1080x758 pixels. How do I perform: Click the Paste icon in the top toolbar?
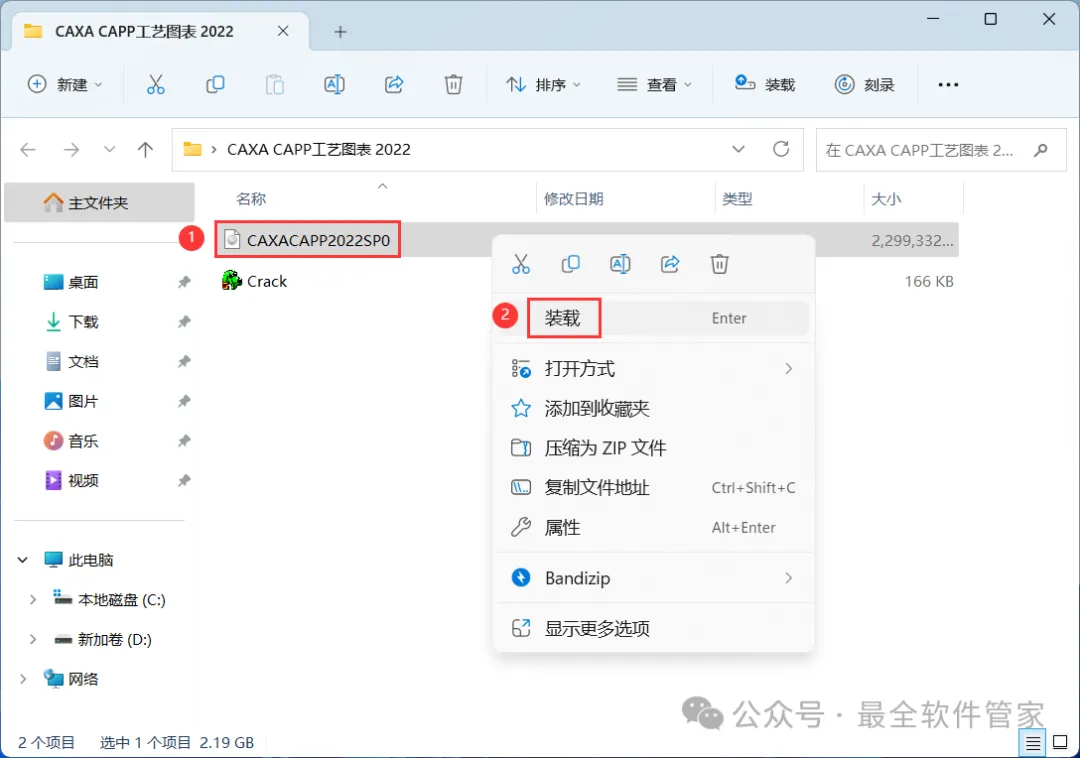coord(275,85)
